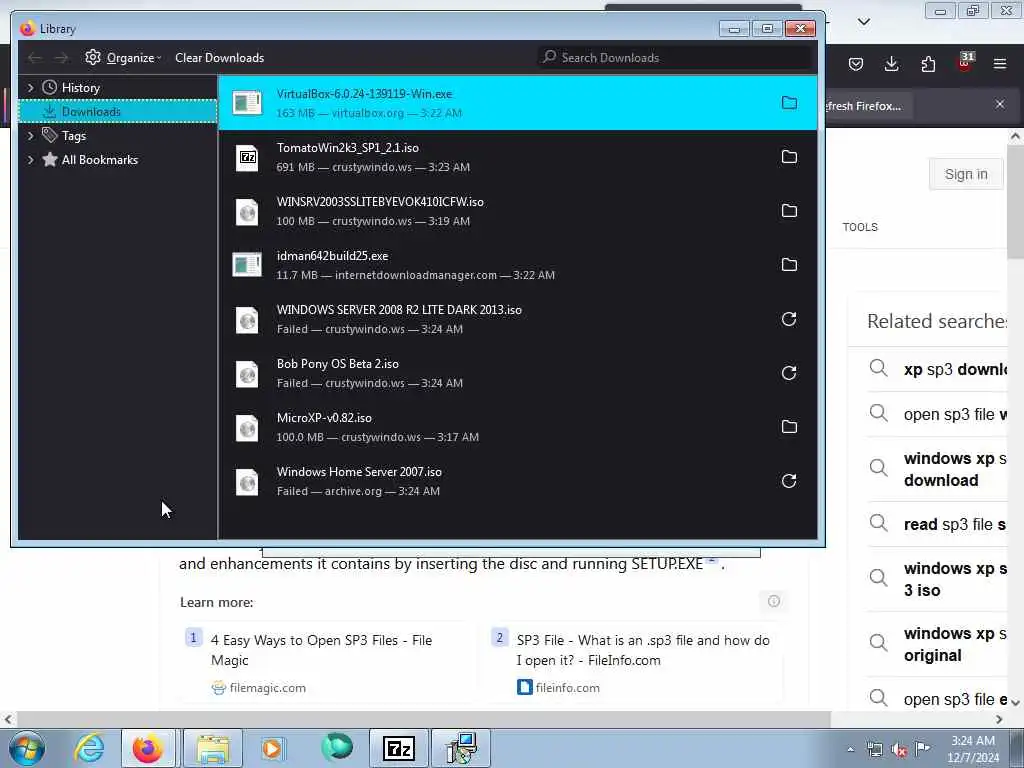
Task: Click the 7z icon of TomatoWin2k3 iso
Action: (247, 157)
